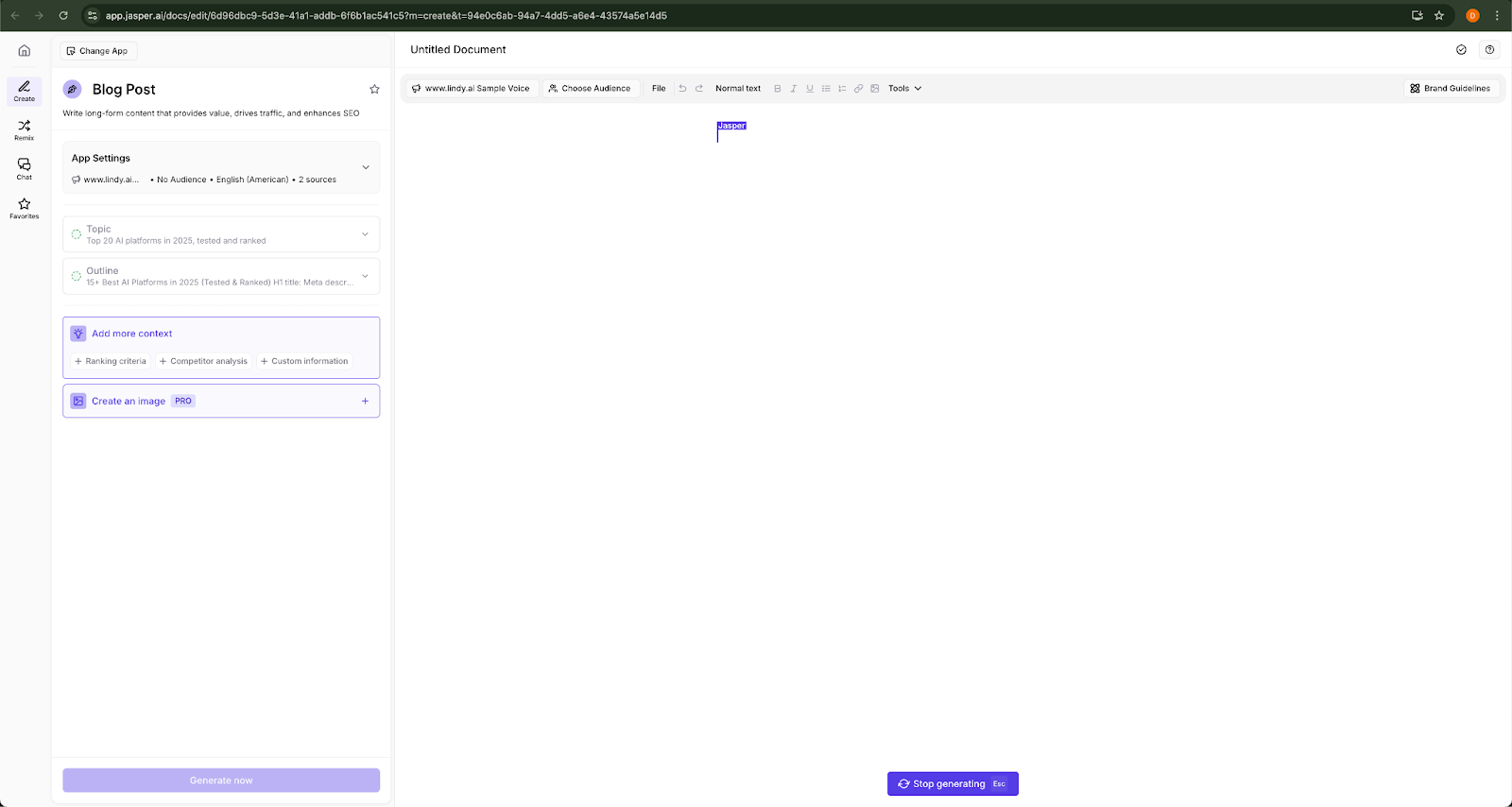
Task: Expand the Topic section
Action: pyautogui.click(x=365, y=234)
